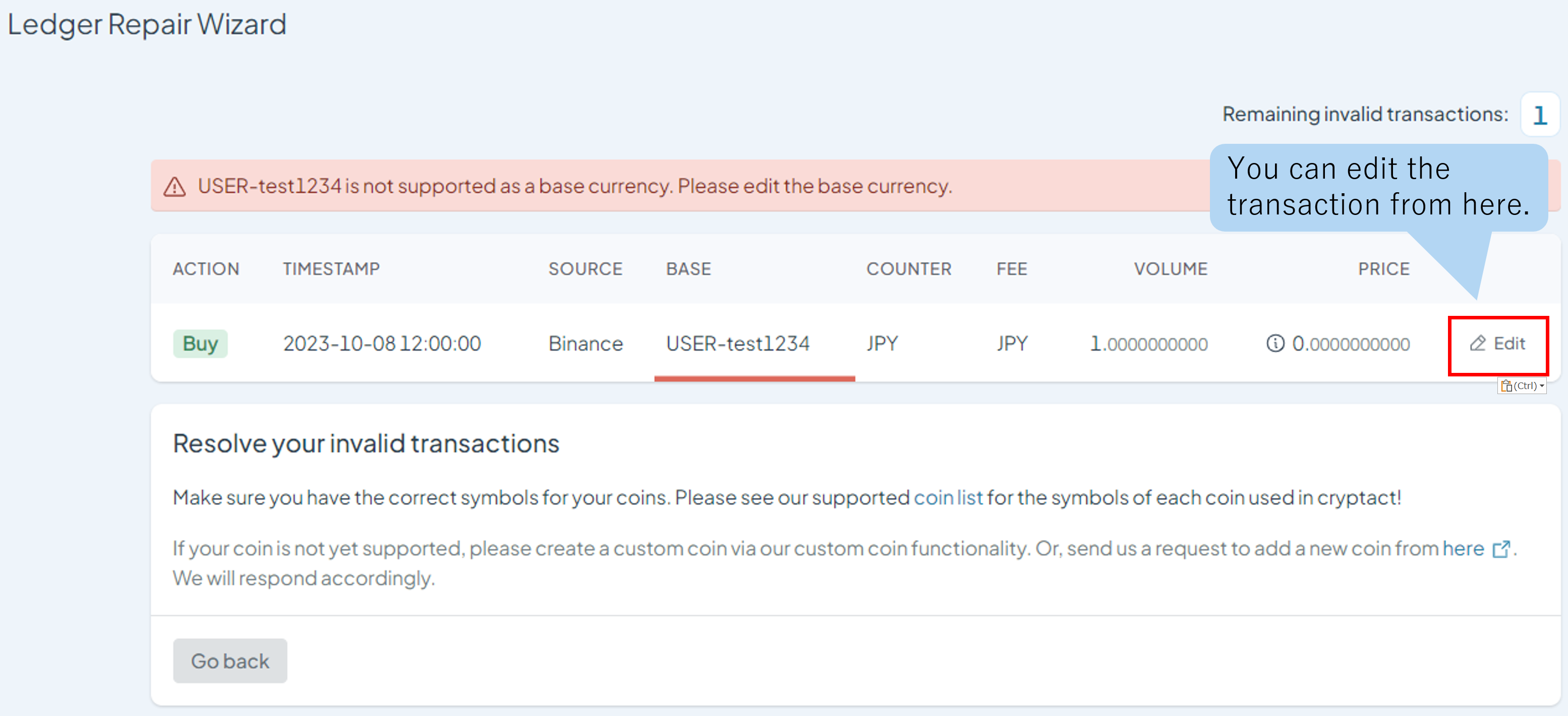Click the clipboard paste icon below Edit
1568x716 pixels.
point(1508,385)
